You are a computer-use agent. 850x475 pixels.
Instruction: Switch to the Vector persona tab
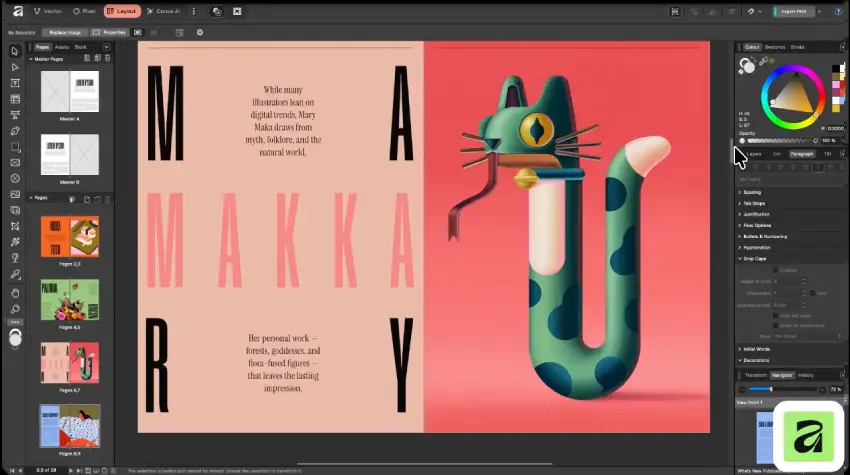tap(48, 11)
